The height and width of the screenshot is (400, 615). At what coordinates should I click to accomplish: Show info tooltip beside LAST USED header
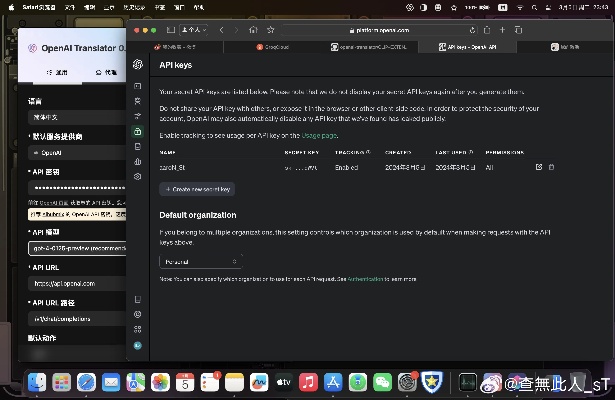(x=471, y=152)
